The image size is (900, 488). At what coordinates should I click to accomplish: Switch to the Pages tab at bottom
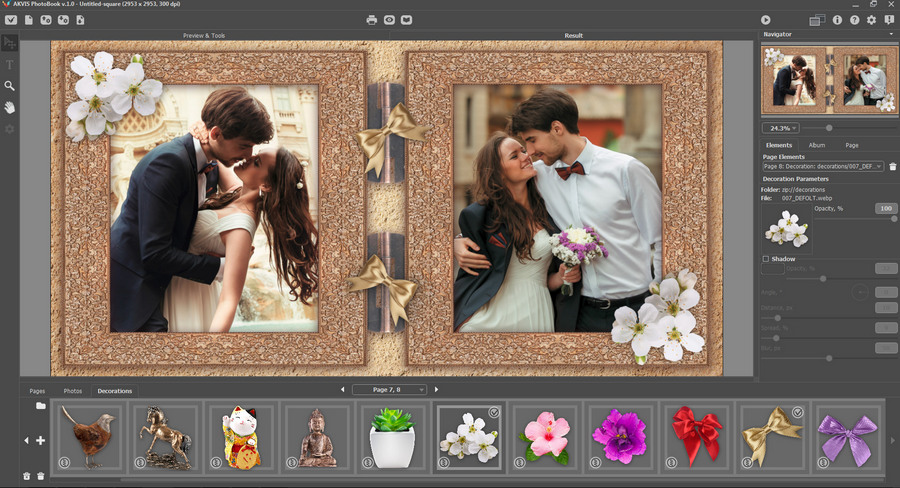coord(37,391)
